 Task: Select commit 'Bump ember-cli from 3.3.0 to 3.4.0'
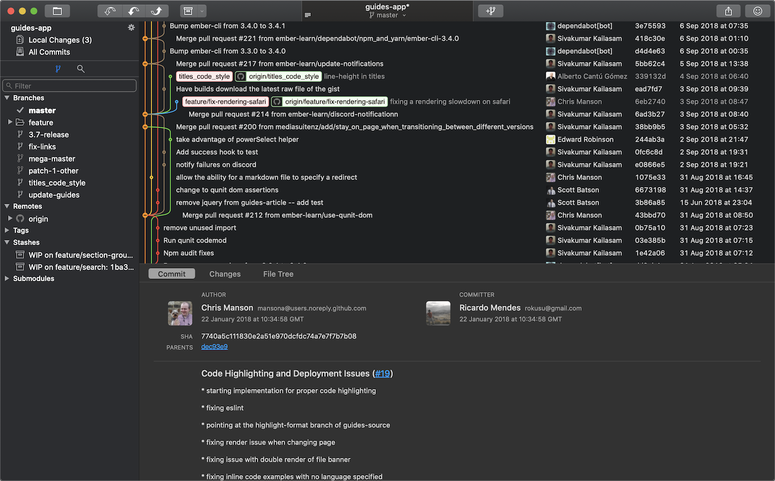227,51
